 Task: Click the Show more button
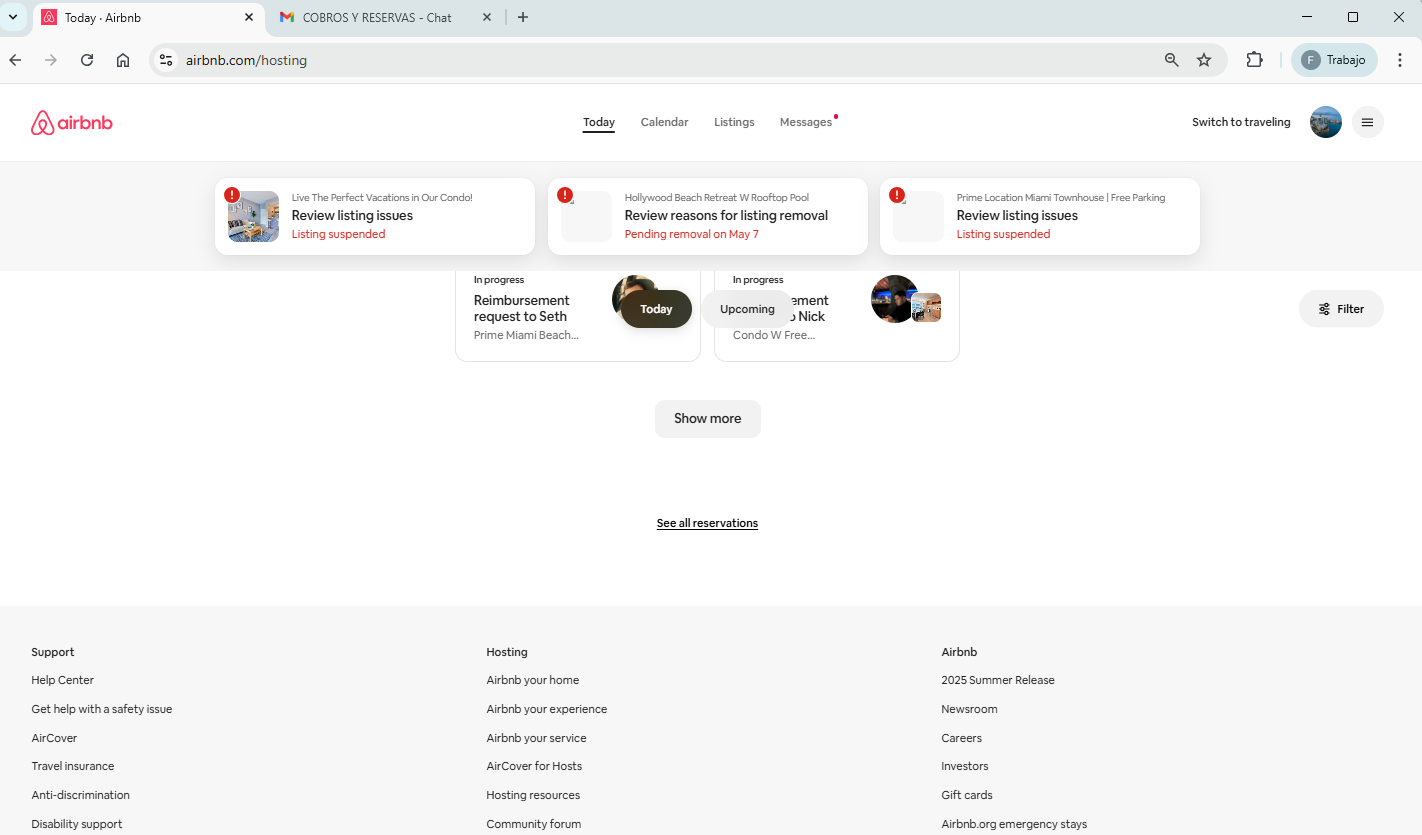(708, 419)
